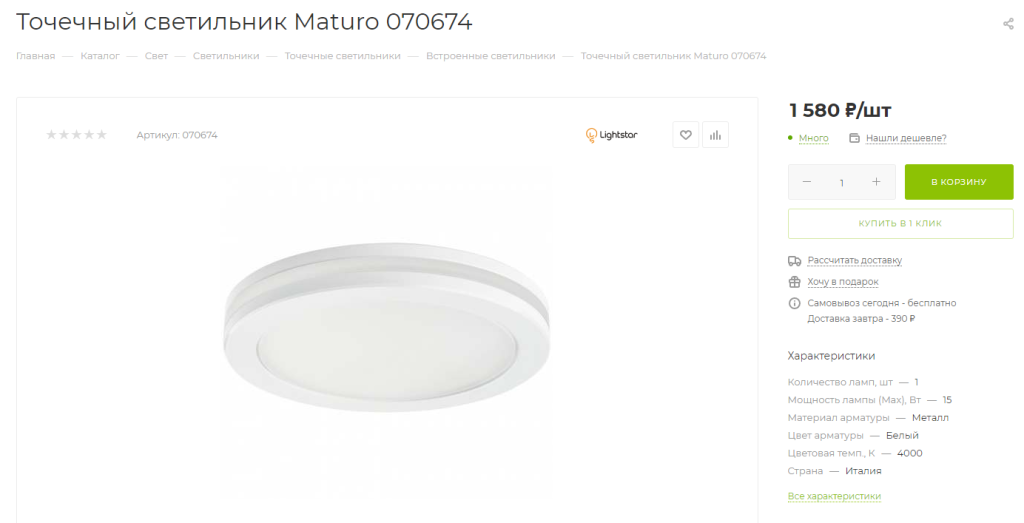Decrease quantity with minus button
Viewport: 1024px width, 523px height.
807,182
